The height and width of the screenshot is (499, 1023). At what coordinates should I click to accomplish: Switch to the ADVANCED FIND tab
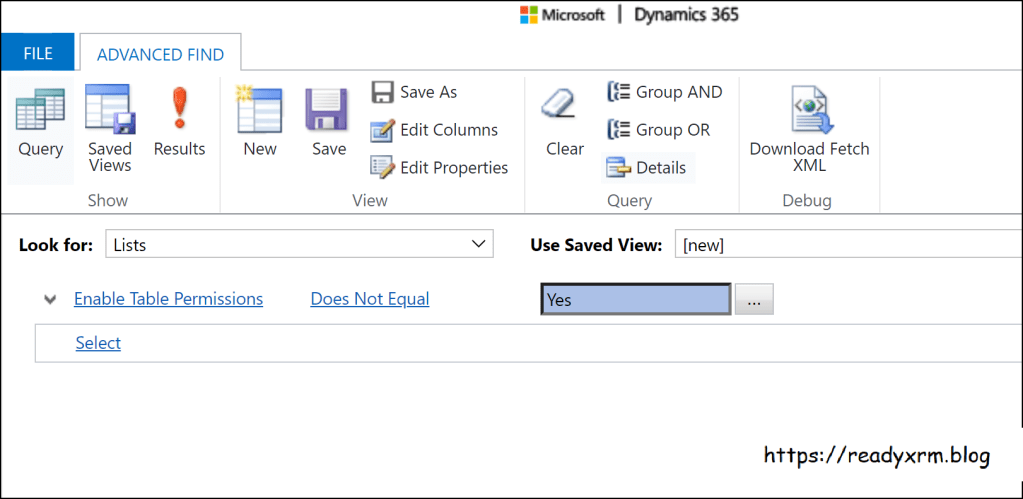pos(160,55)
